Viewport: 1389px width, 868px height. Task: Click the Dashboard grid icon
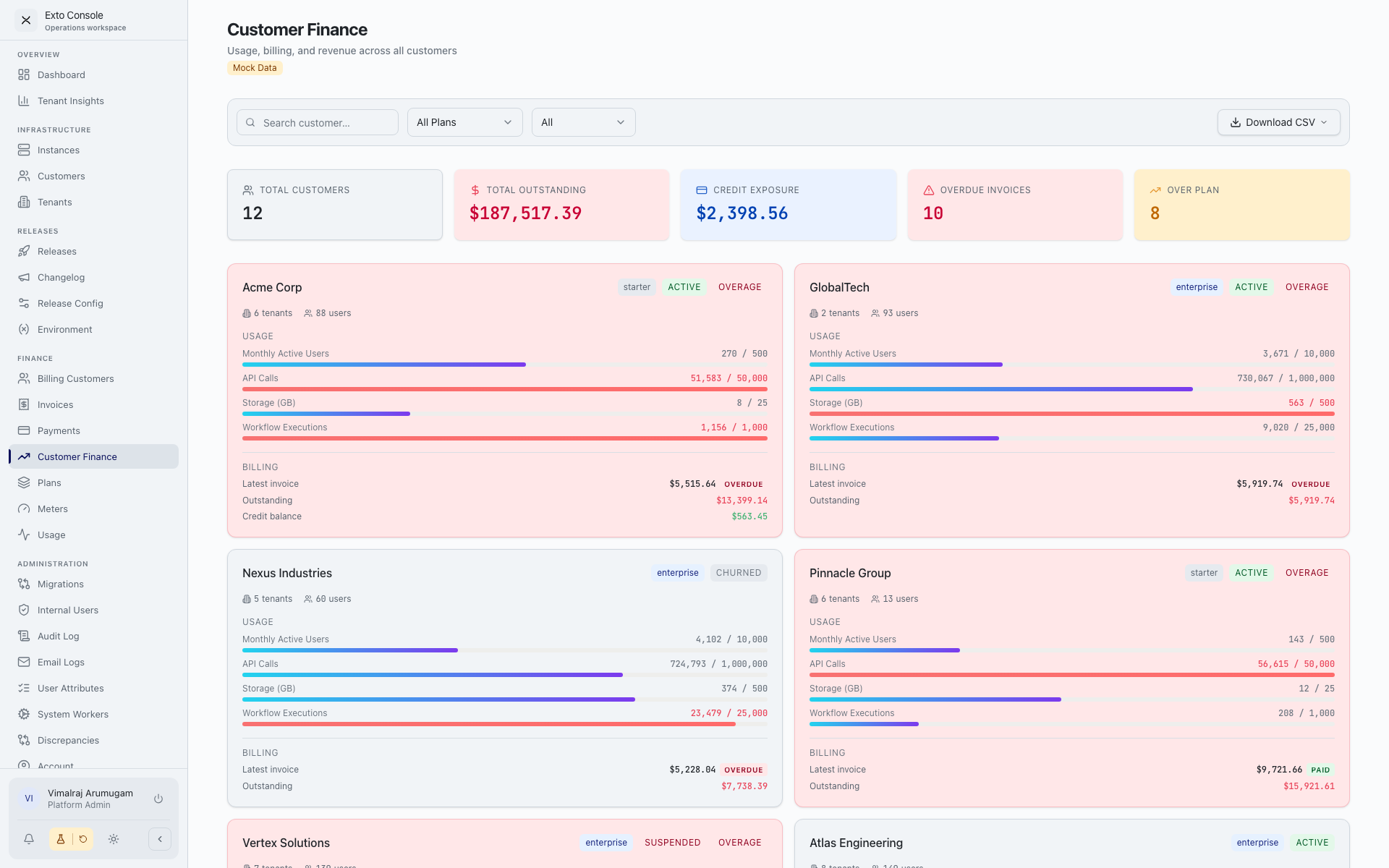tap(24, 75)
